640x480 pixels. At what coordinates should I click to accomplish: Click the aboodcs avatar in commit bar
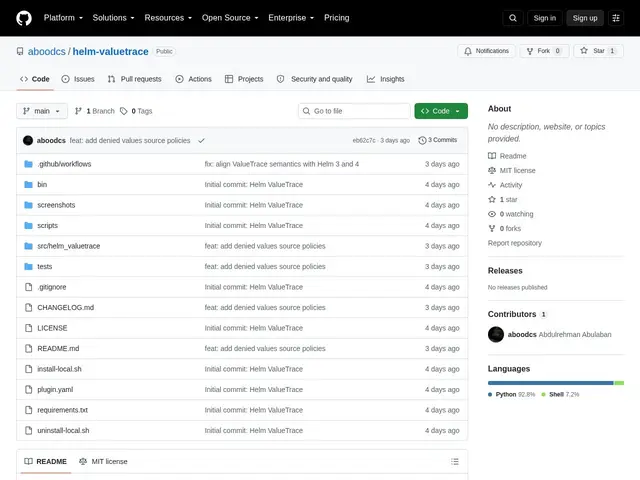point(28,140)
